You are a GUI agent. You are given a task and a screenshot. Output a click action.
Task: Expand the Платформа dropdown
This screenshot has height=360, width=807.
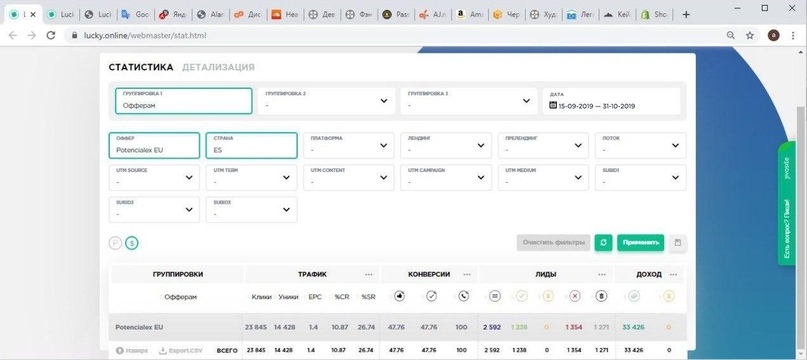(x=348, y=145)
